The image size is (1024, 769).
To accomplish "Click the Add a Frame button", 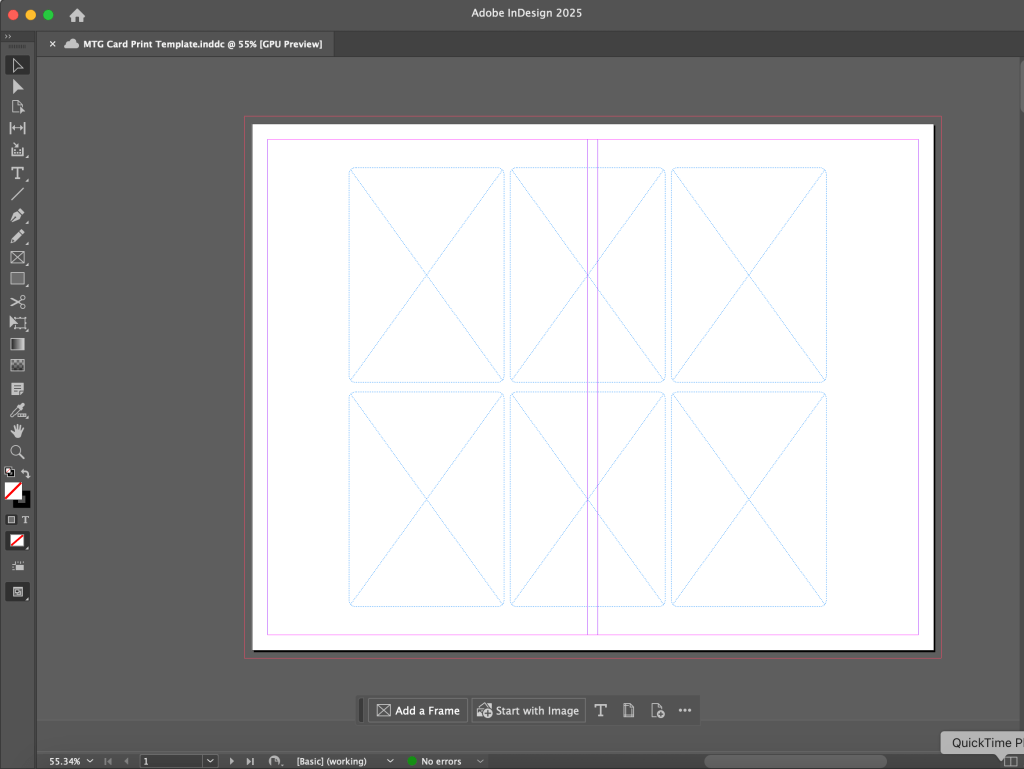I will click(x=418, y=711).
